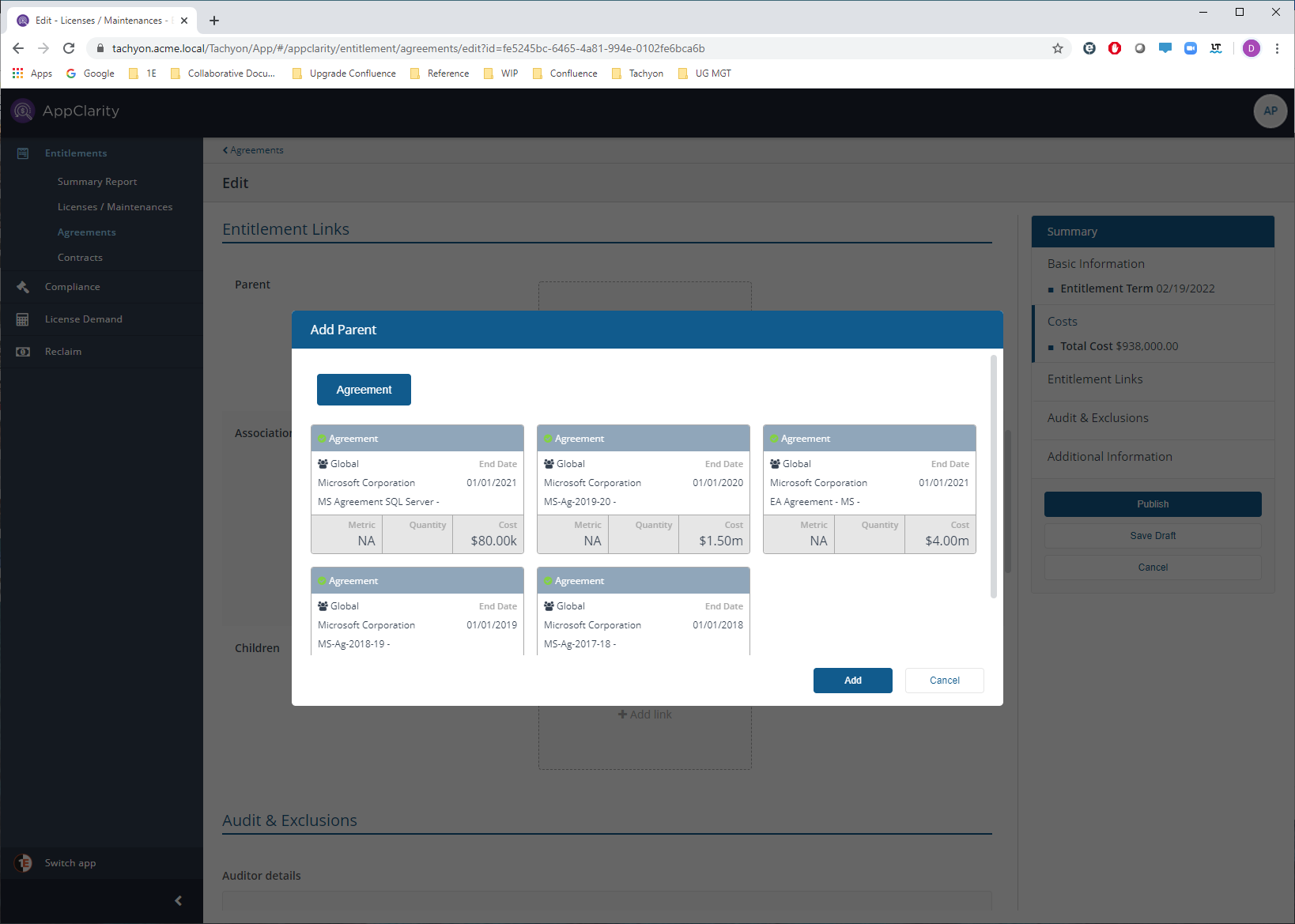Screen dimensions: 1295x924
Task: Click the Reclaim money icon
Action: [x=23, y=352]
